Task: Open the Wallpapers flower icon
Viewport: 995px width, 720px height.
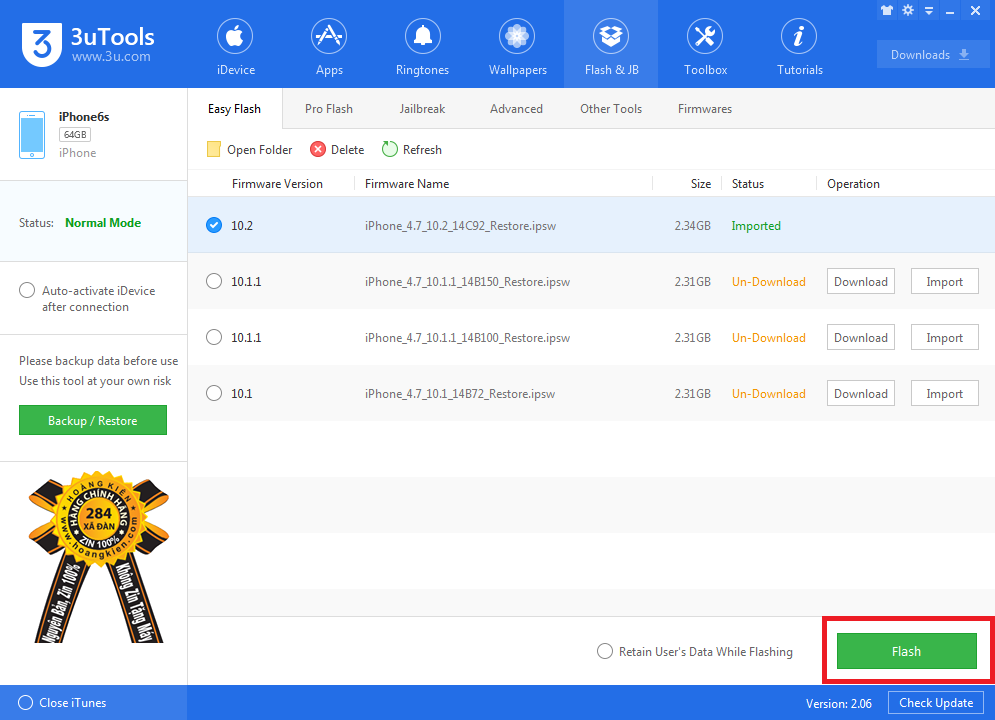Action: click(x=517, y=38)
